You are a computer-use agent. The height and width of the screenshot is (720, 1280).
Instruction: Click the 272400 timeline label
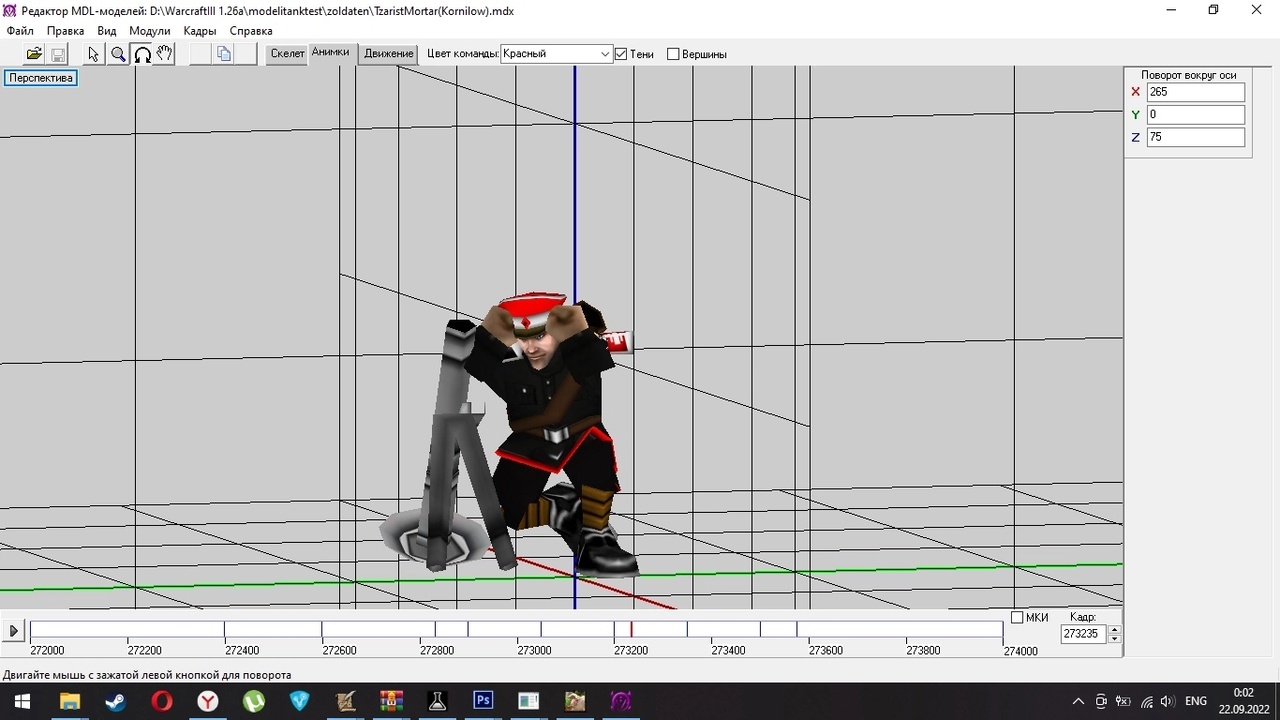point(243,651)
